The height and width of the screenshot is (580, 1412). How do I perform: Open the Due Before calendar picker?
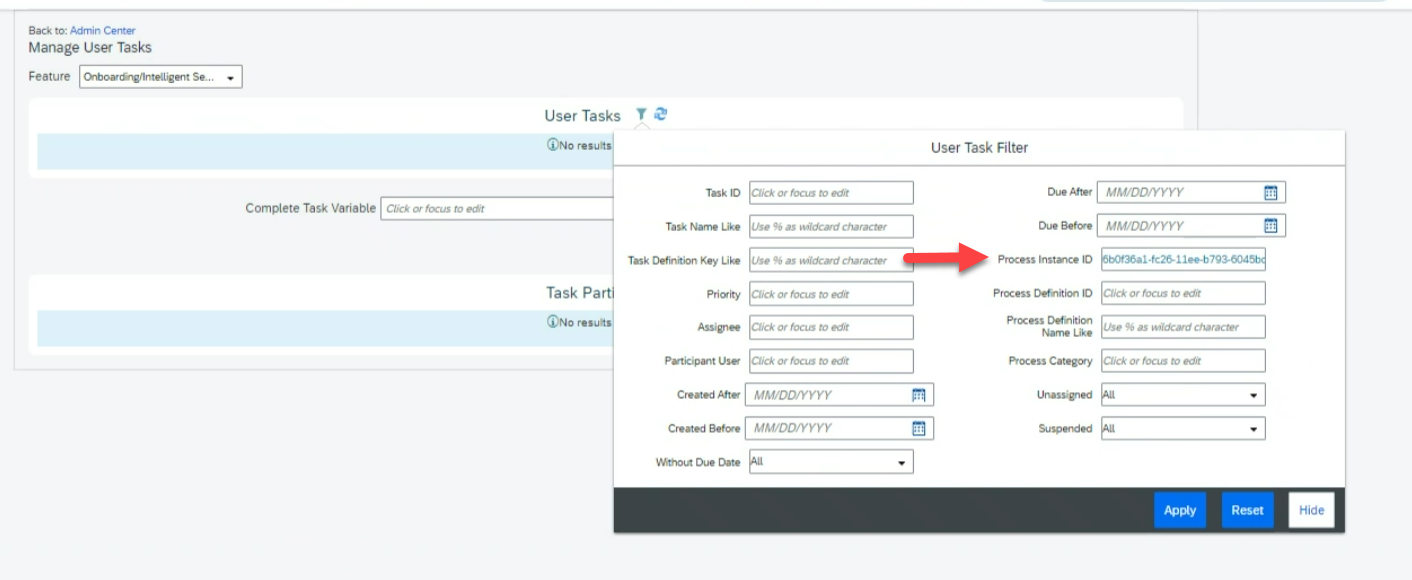click(x=1271, y=226)
